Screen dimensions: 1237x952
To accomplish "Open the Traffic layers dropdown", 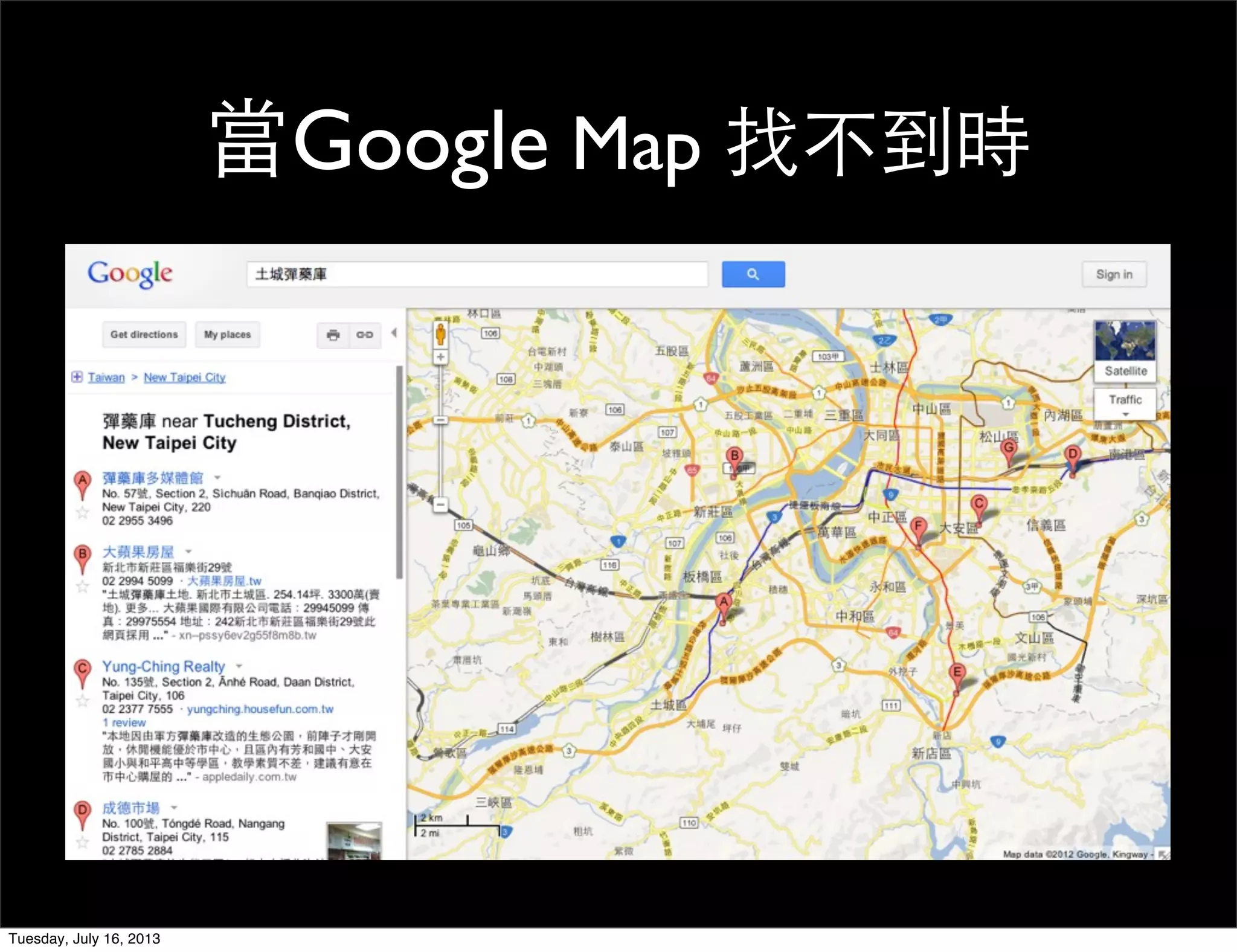I will click(1125, 404).
